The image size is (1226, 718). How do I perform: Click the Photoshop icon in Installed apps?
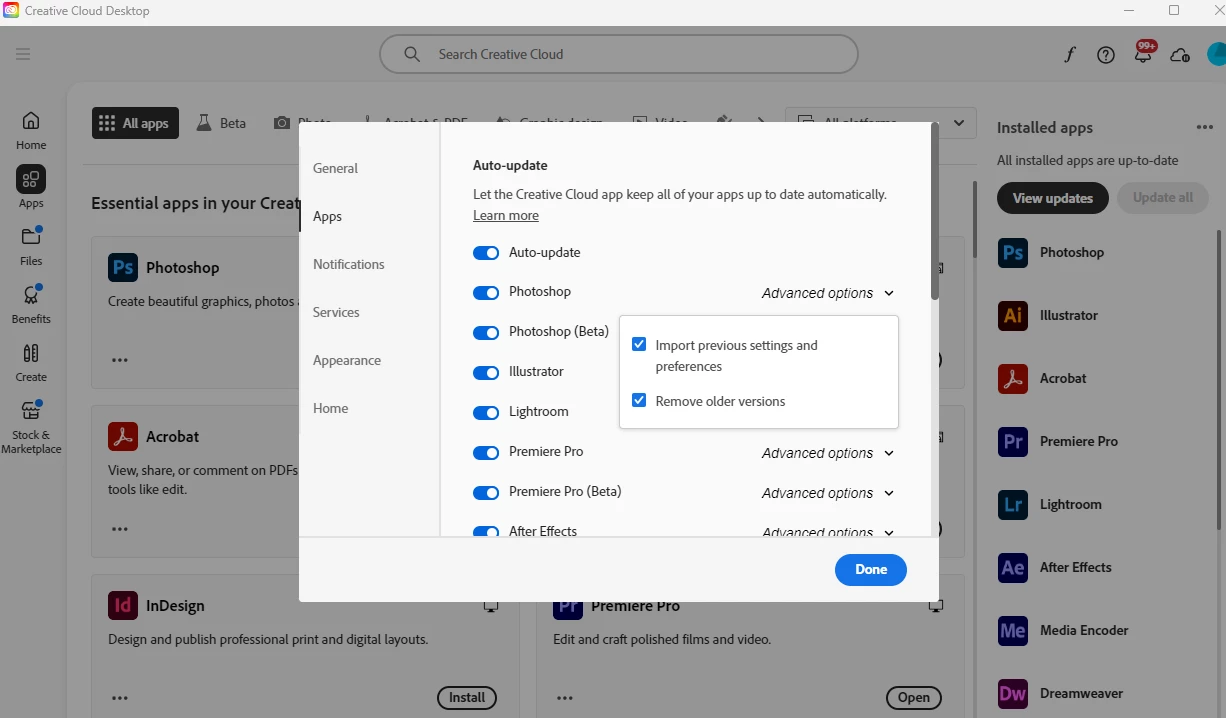point(1013,252)
